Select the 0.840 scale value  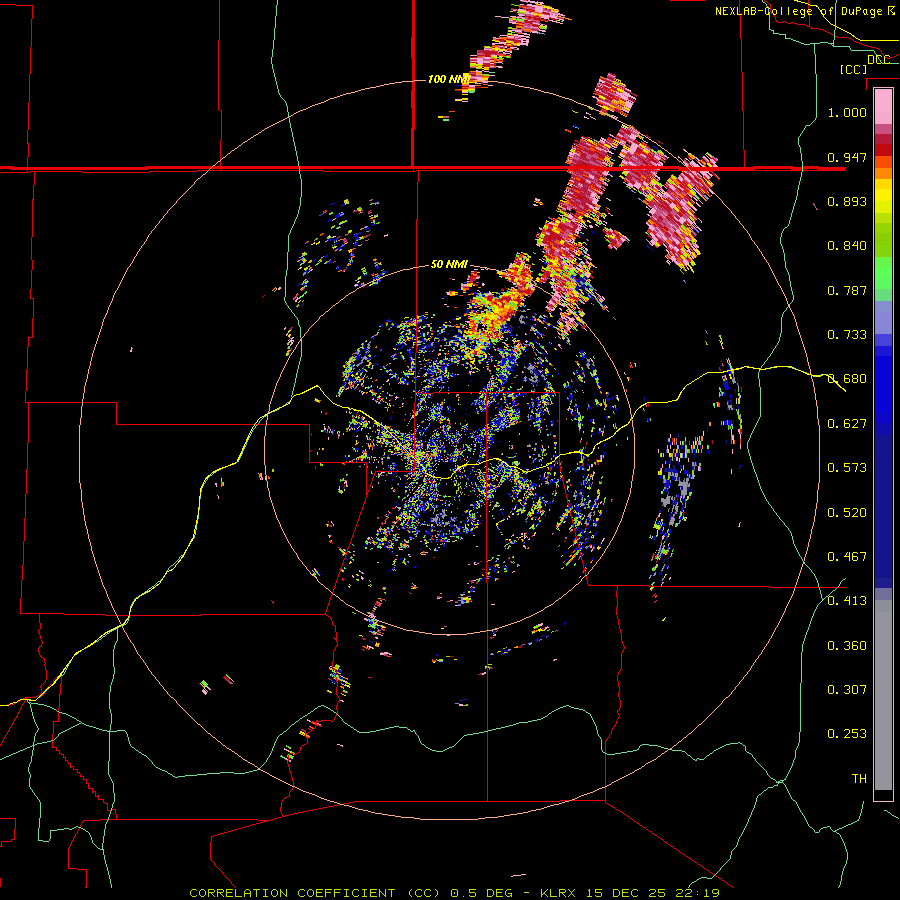click(x=847, y=246)
